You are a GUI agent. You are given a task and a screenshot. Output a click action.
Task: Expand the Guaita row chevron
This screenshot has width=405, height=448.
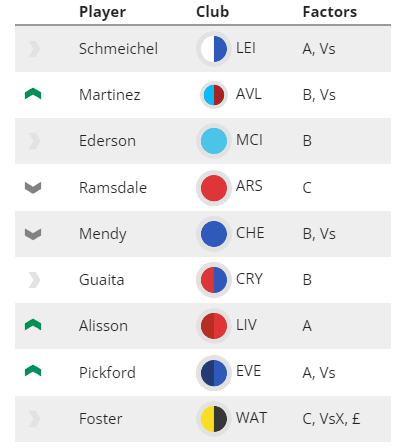pos(34,280)
